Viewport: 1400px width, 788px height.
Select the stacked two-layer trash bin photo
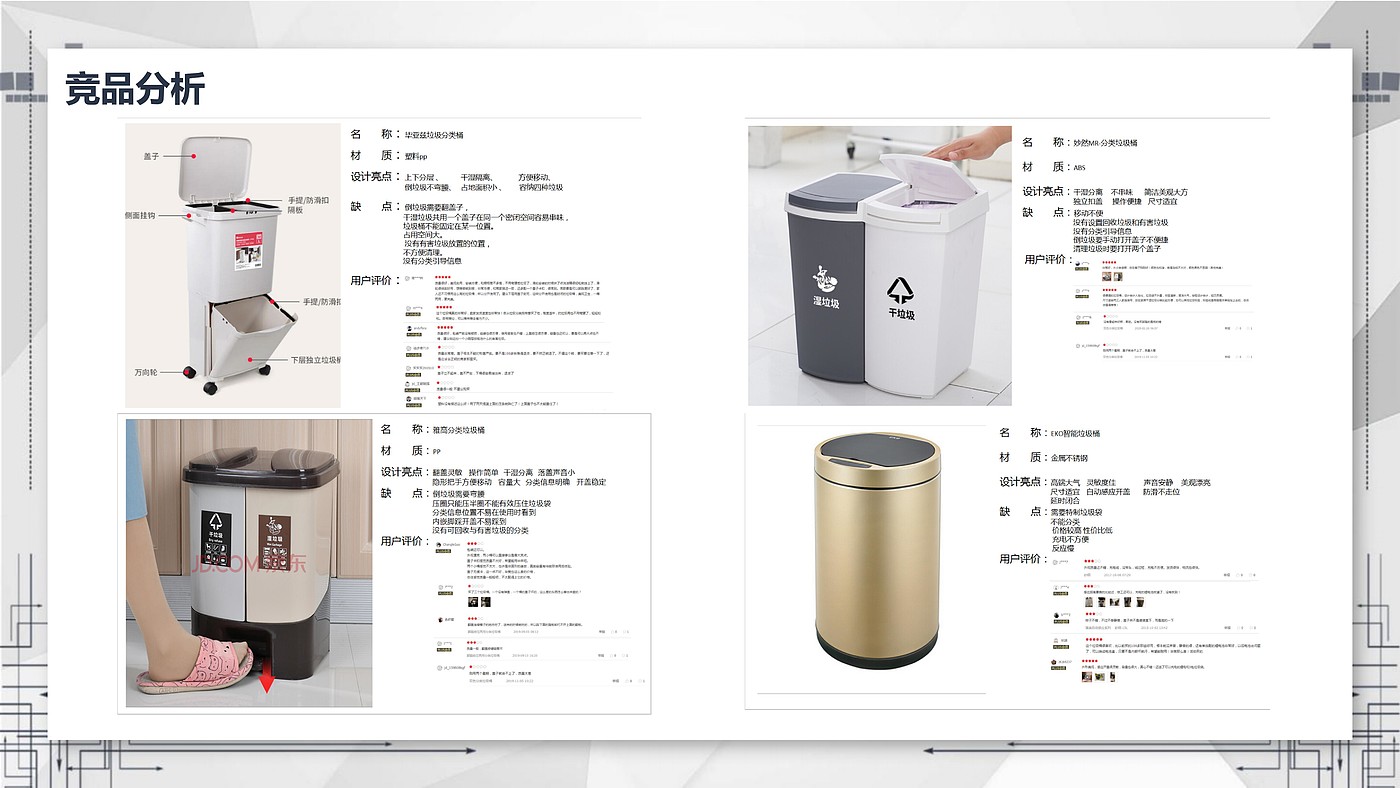pos(233,265)
